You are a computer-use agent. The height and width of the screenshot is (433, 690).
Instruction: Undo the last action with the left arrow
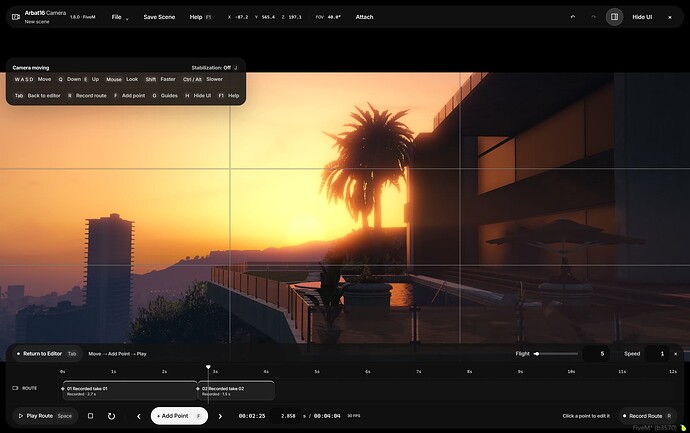[x=573, y=17]
